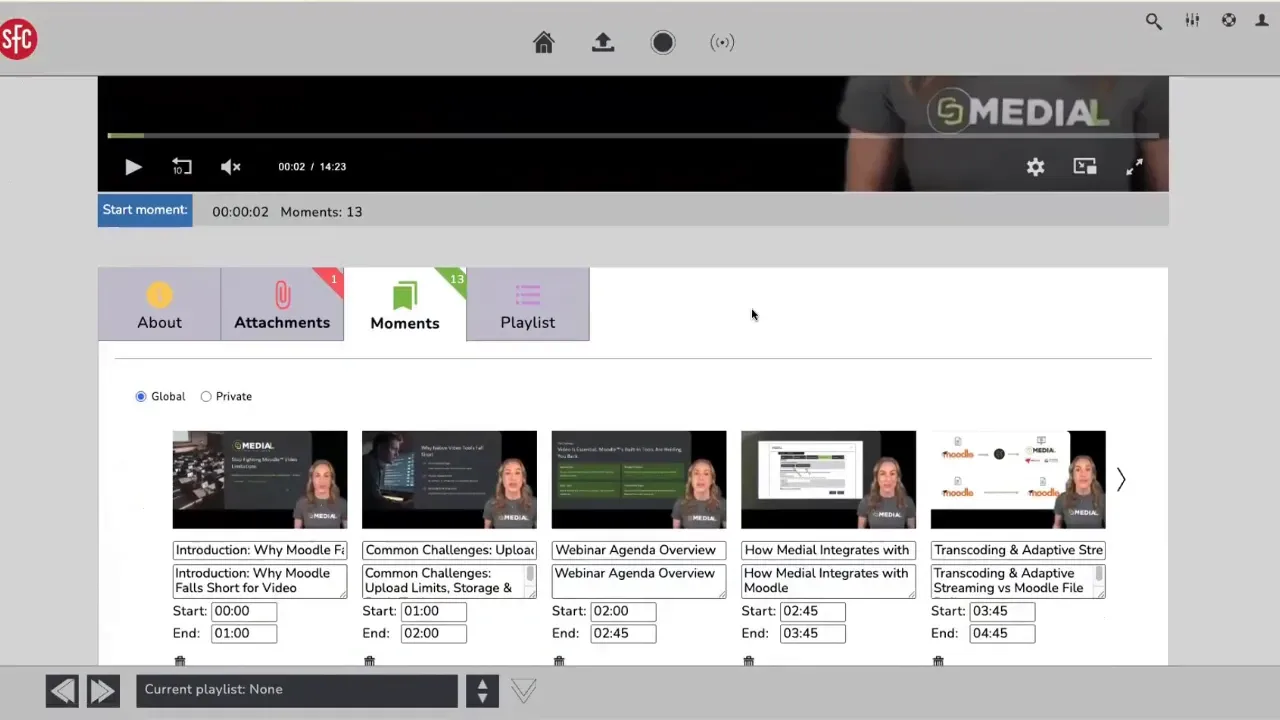This screenshot has height=720, width=1280.
Task: Open the upload media icon
Action: pos(603,42)
